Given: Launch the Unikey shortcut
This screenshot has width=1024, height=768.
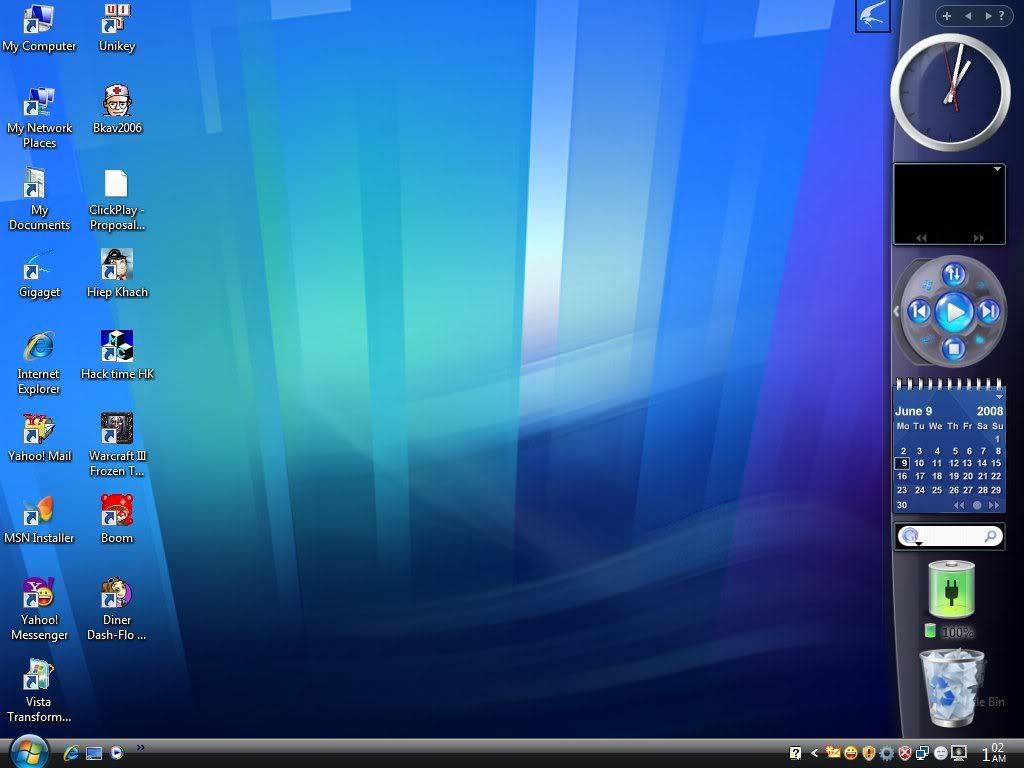Looking at the screenshot, I should pyautogui.click(x=117, y=29).
